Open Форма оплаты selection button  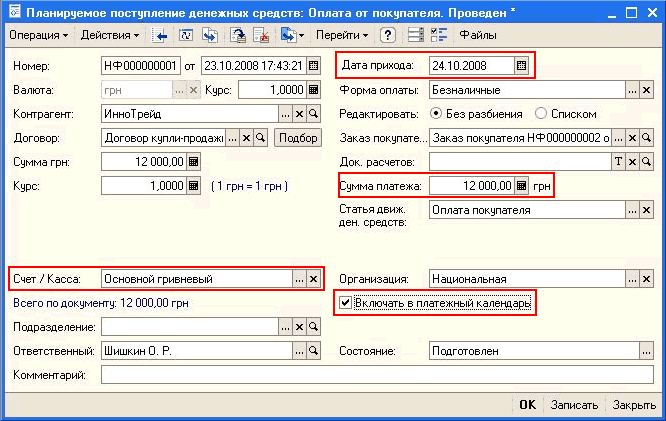pos(633,90)
